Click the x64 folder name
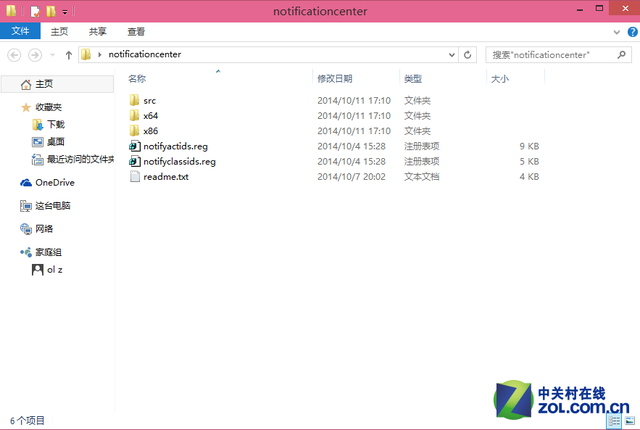 [x=151, y=115]
